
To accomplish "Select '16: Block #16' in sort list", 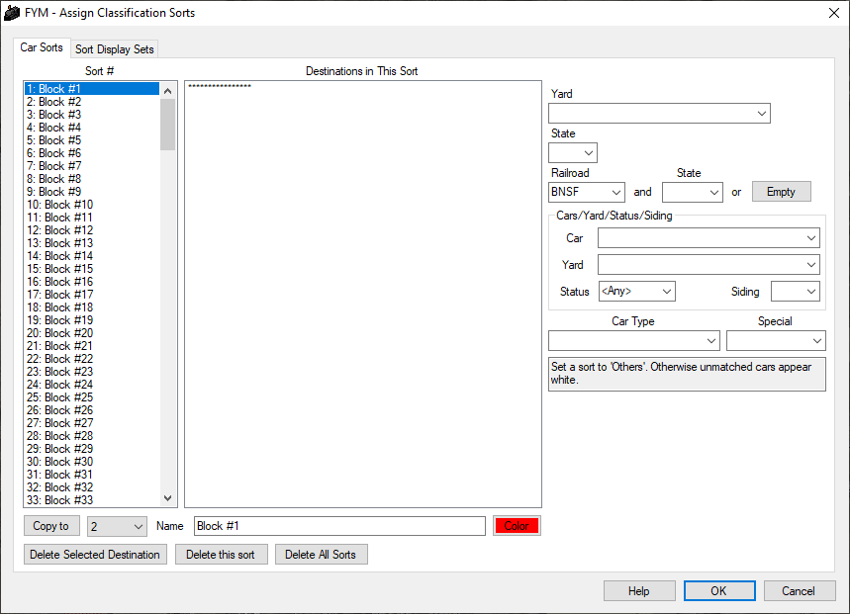I will coord(92,282).
